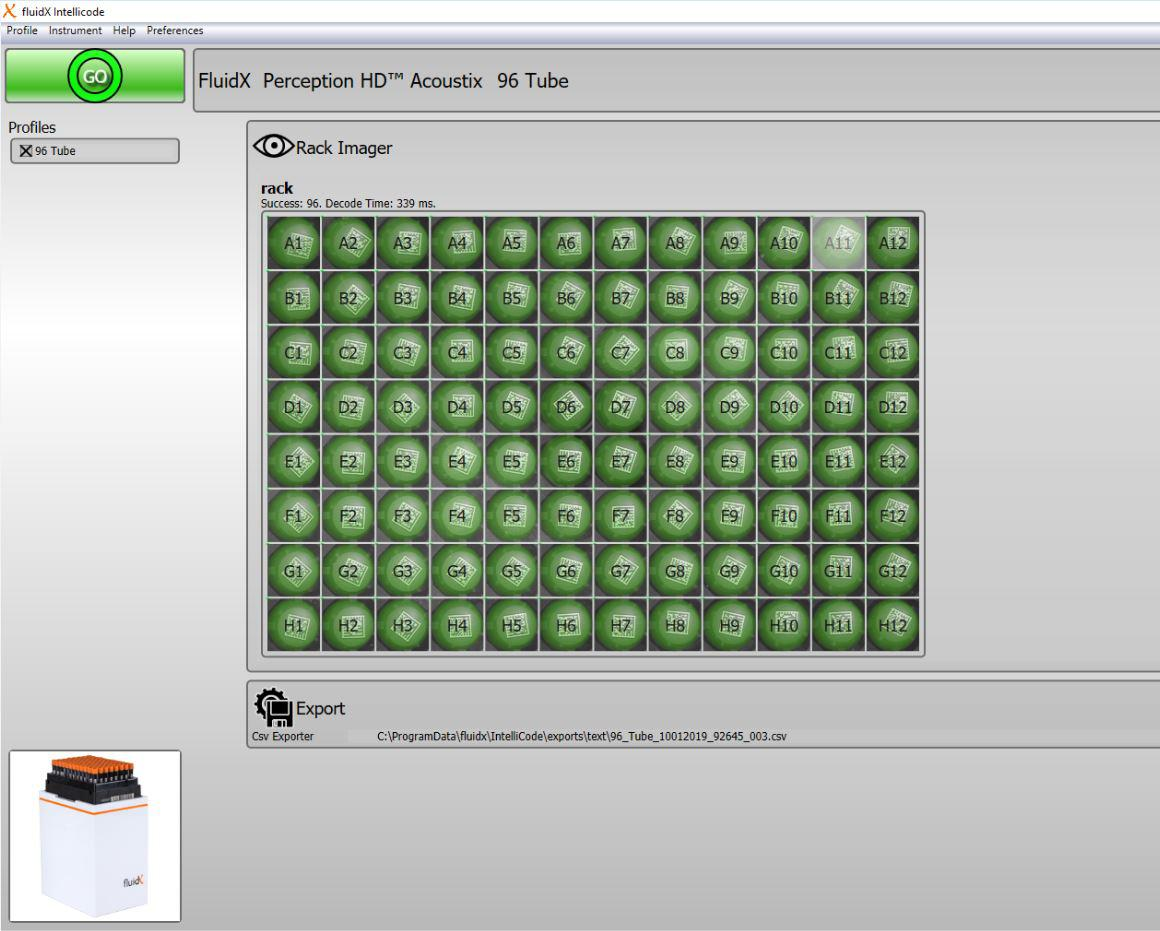
Task: Select tube well F6
Action: pyautogui.click(x=566, y=516)
